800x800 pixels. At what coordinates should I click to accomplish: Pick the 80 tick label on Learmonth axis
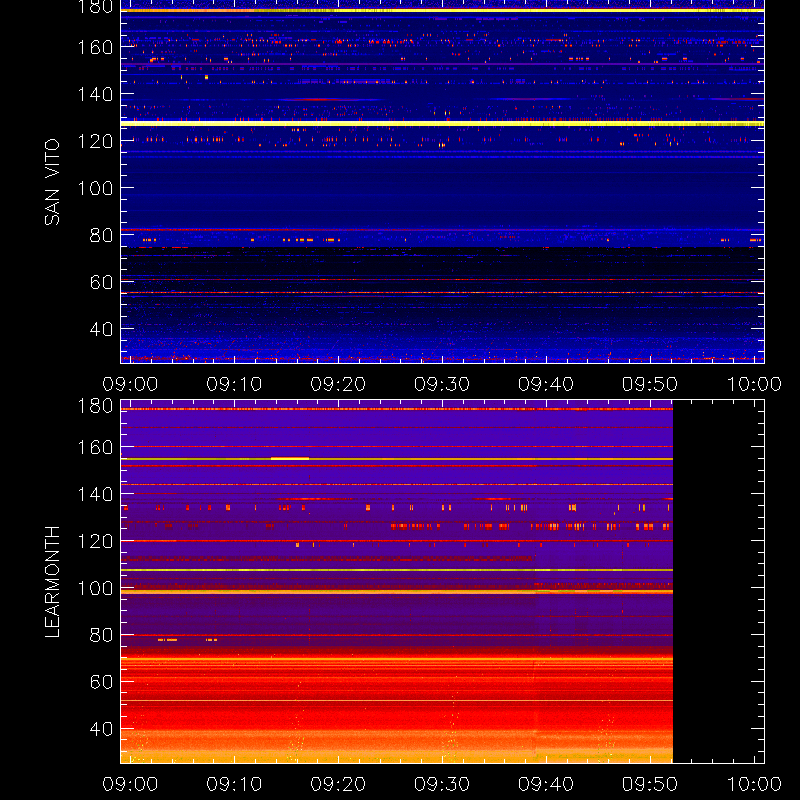pyautogui.click(x=101, y=635)
